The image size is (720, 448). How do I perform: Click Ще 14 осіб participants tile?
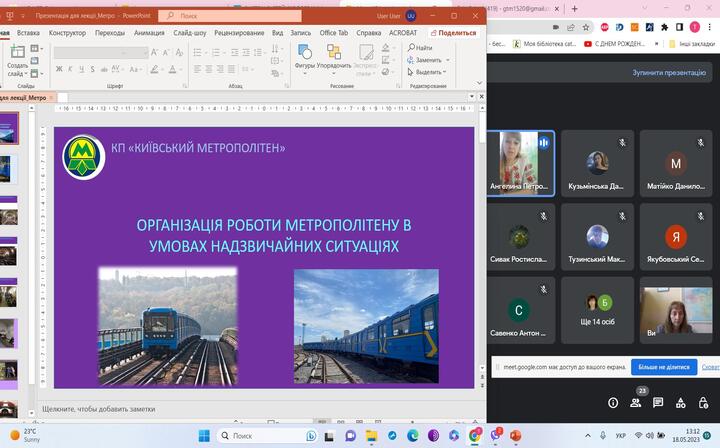[597, 310]
